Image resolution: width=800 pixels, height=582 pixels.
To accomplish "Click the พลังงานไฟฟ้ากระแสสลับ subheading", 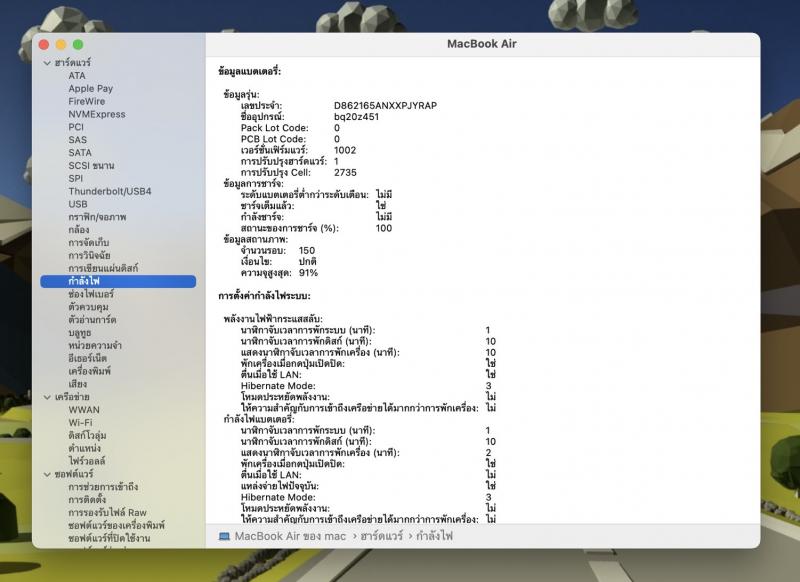I will tap(273, 319).
